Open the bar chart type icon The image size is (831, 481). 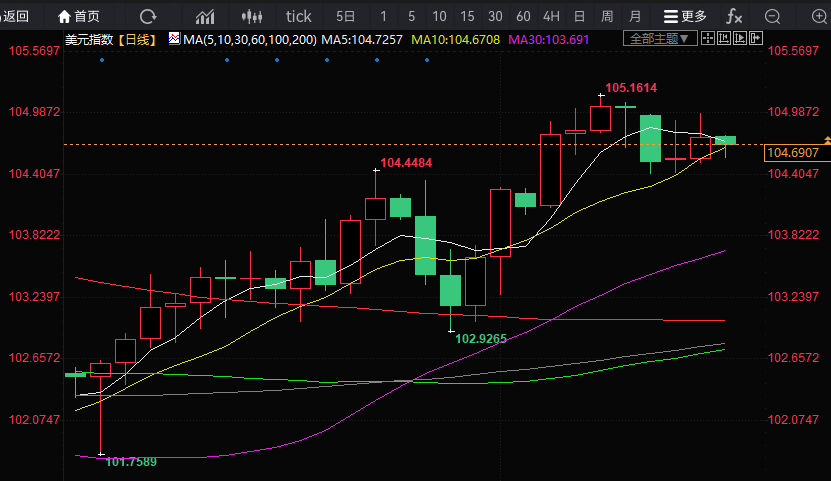[x=205, y=16]
